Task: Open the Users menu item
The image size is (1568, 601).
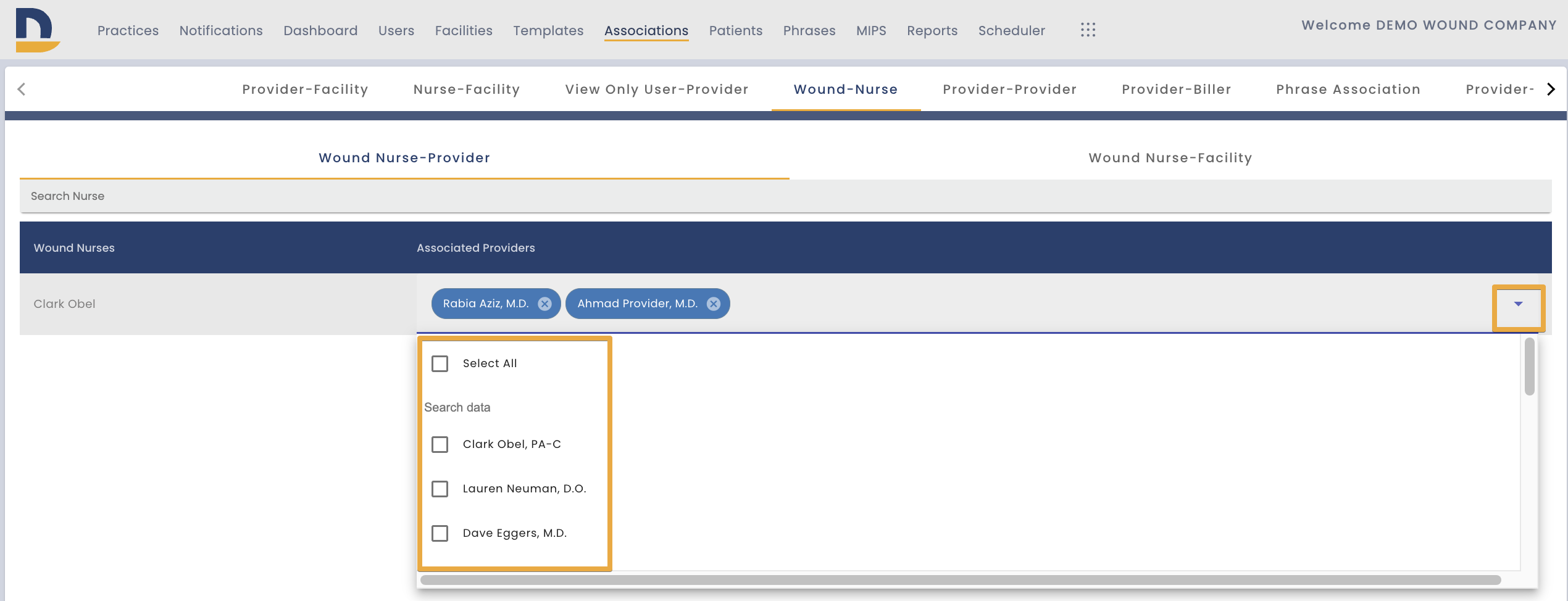Action: (396, 31)
